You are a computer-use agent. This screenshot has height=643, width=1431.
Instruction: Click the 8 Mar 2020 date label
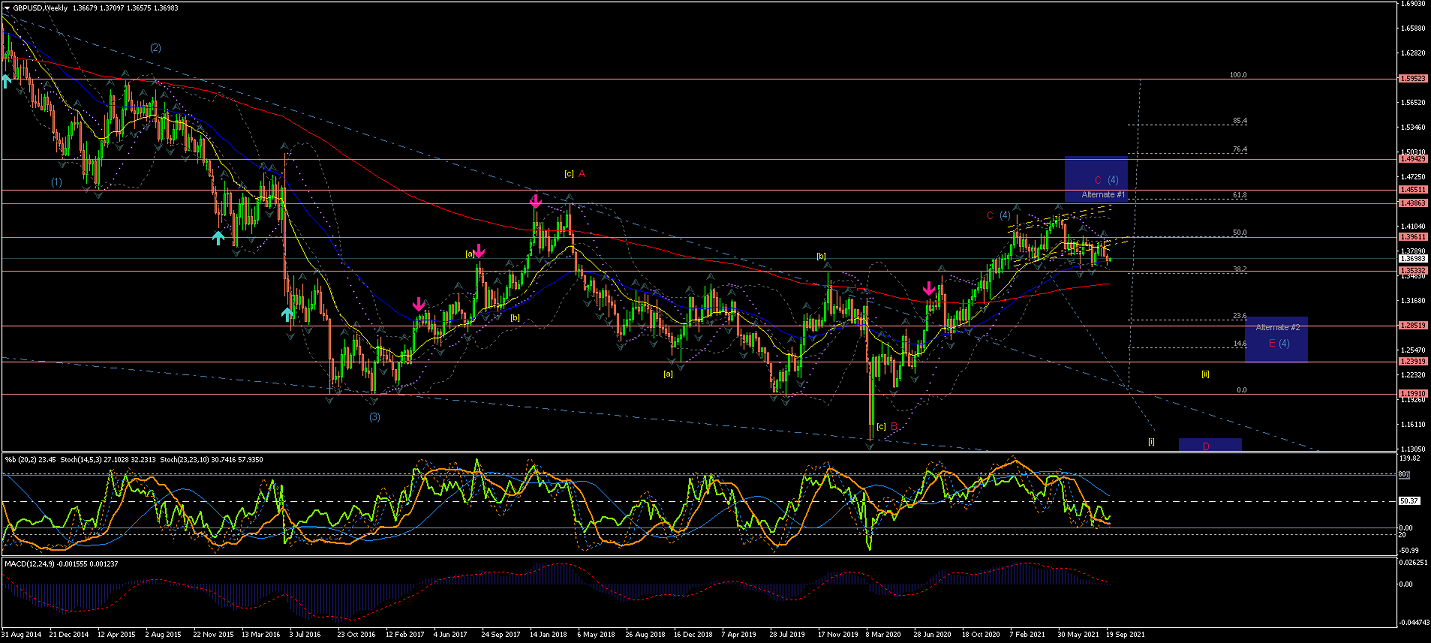coord(884,634)
